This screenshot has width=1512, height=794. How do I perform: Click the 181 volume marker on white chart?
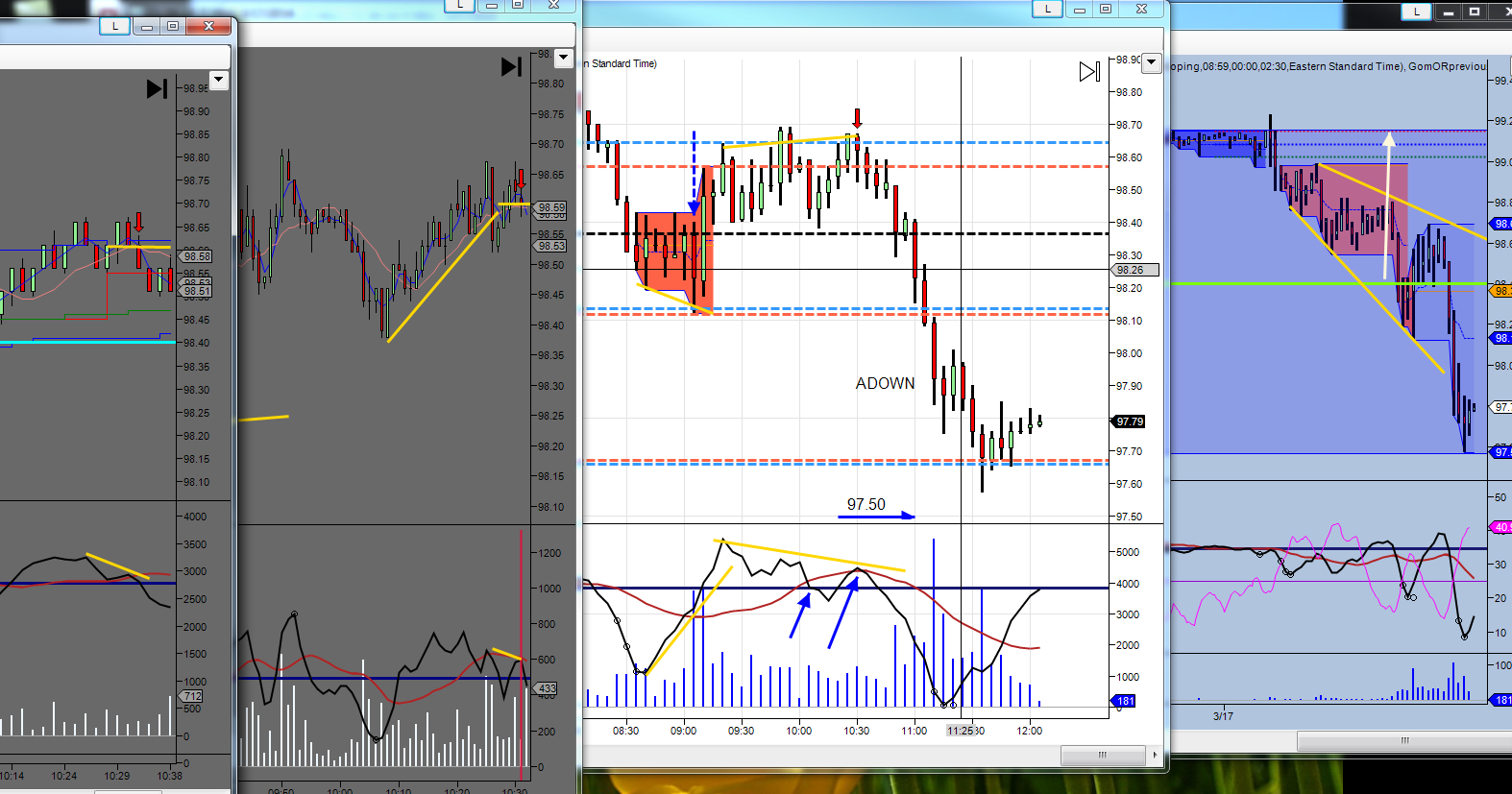1125,701
